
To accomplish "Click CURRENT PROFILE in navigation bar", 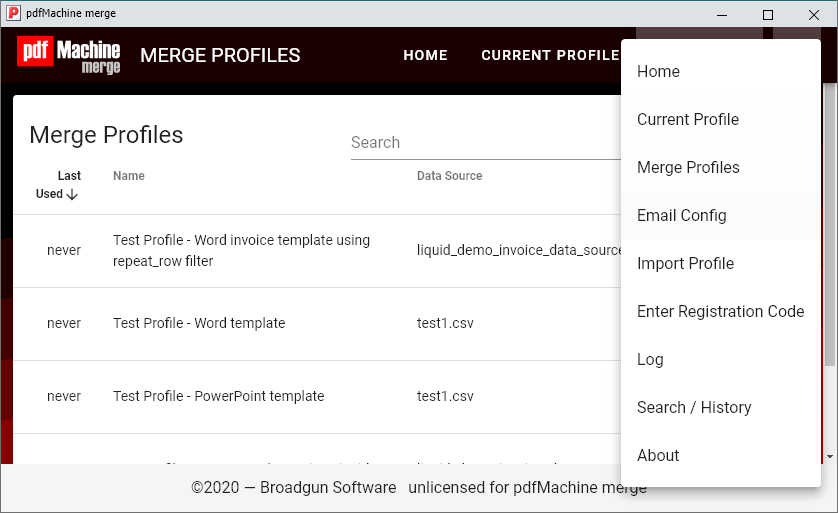I will click(550, 55).
